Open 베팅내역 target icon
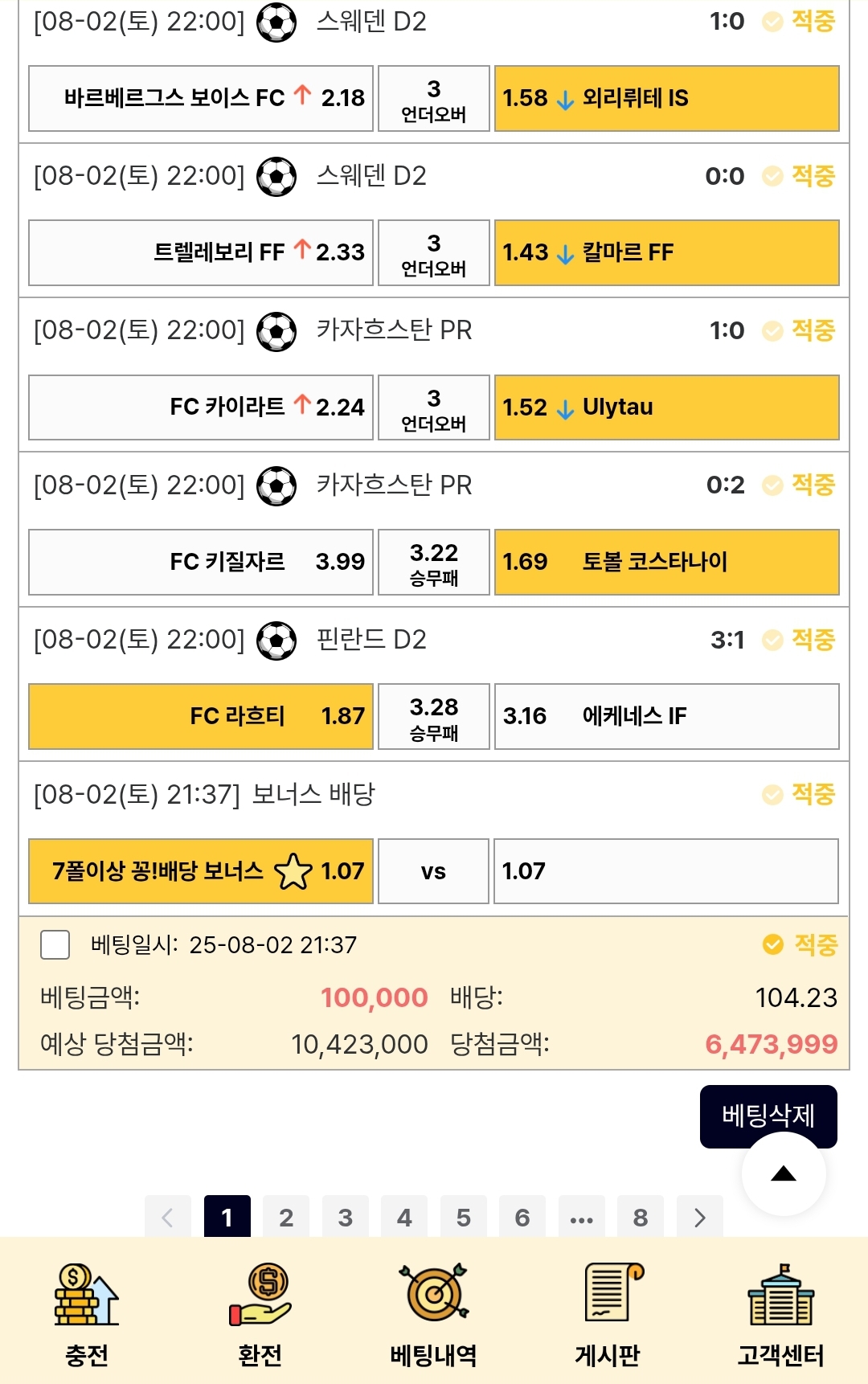The width and height of the screenshot is (868, 1384). pos(434,1293)
